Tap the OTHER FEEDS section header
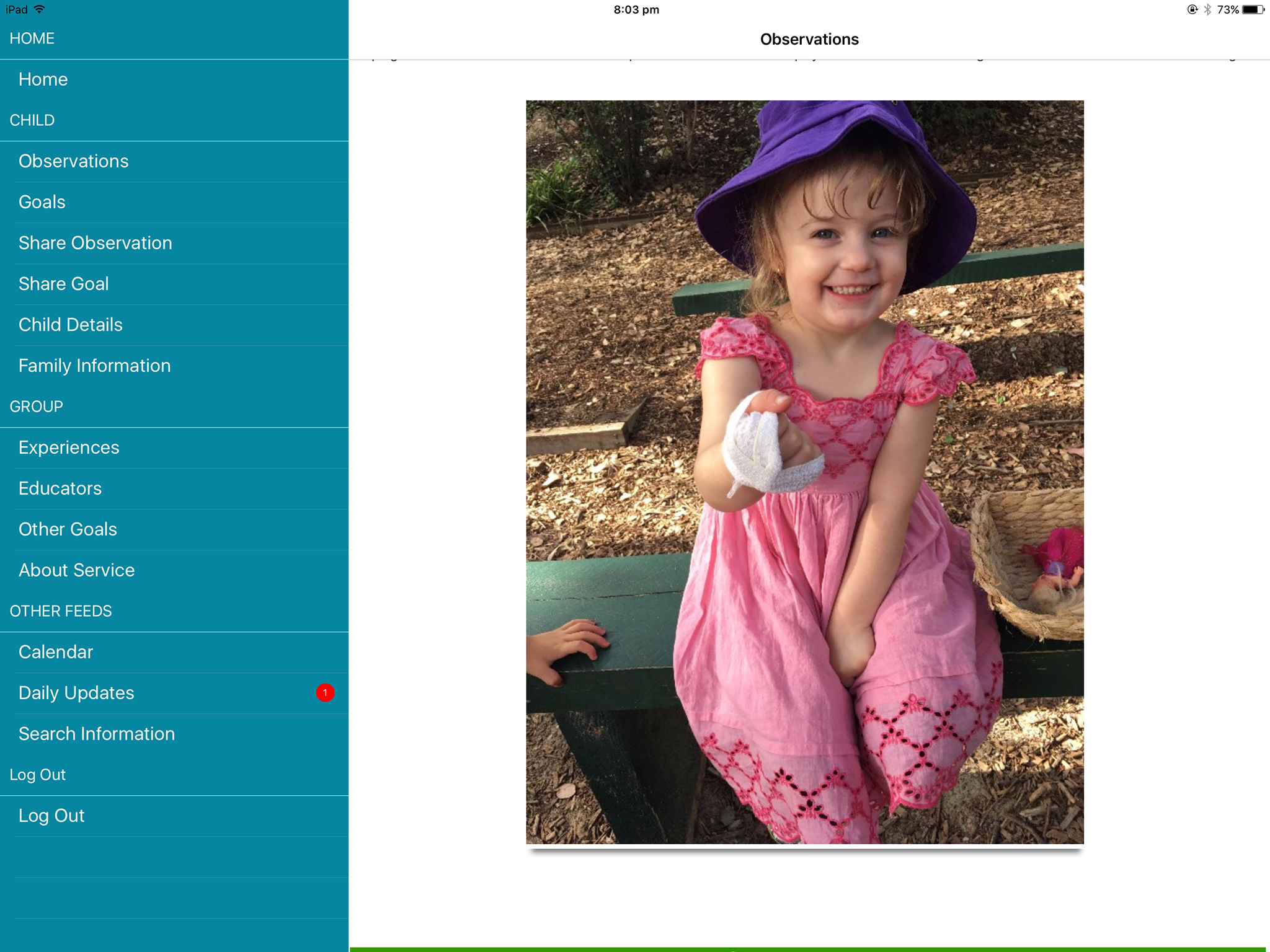The height and width of the screenshot is (952, 1270). click(61, 611)
